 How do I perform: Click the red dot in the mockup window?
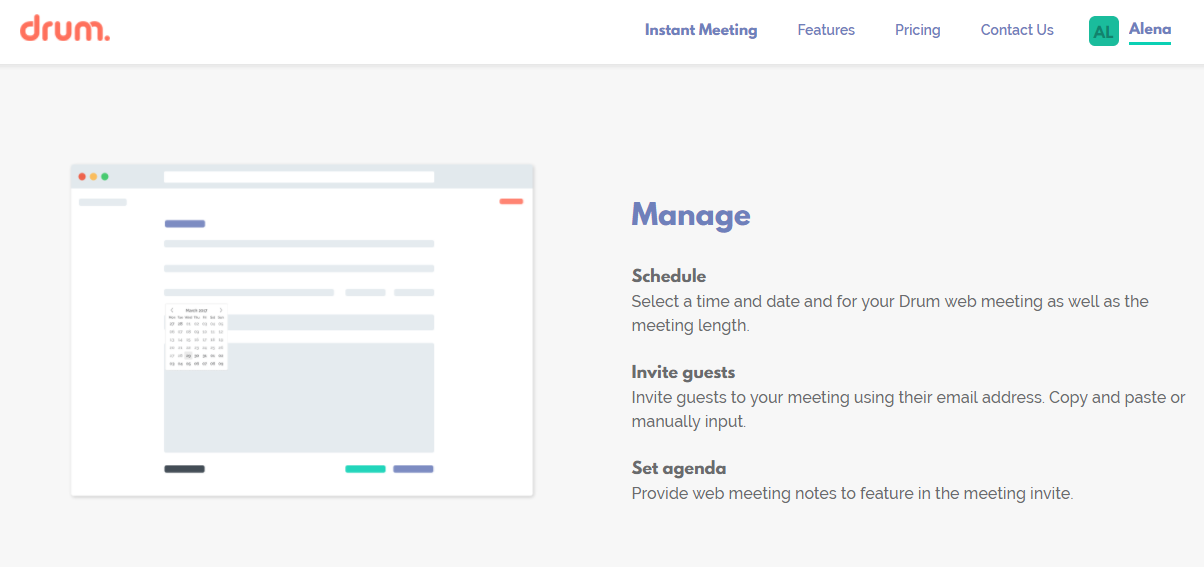(82, 177)
